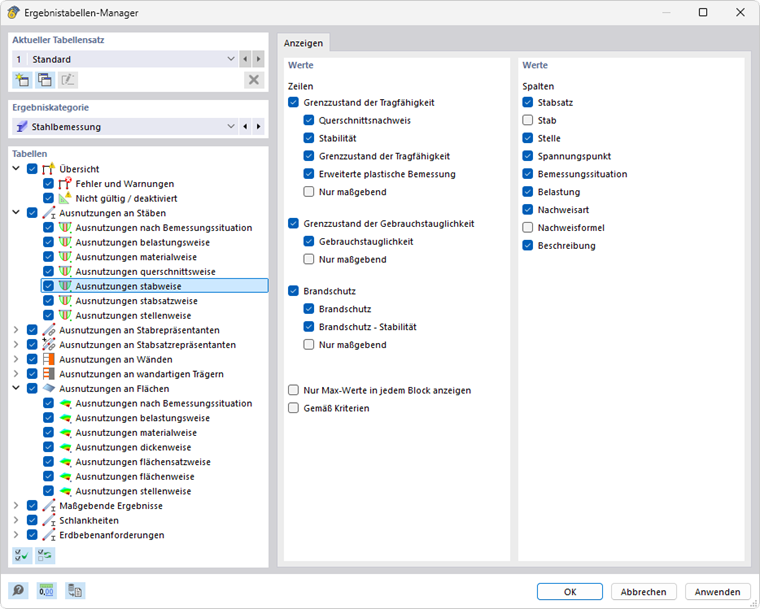Open the units and decimals 0,00 icon
This screenshot has height=609, width=760.
pyautogui.click(x=47, y=590)
